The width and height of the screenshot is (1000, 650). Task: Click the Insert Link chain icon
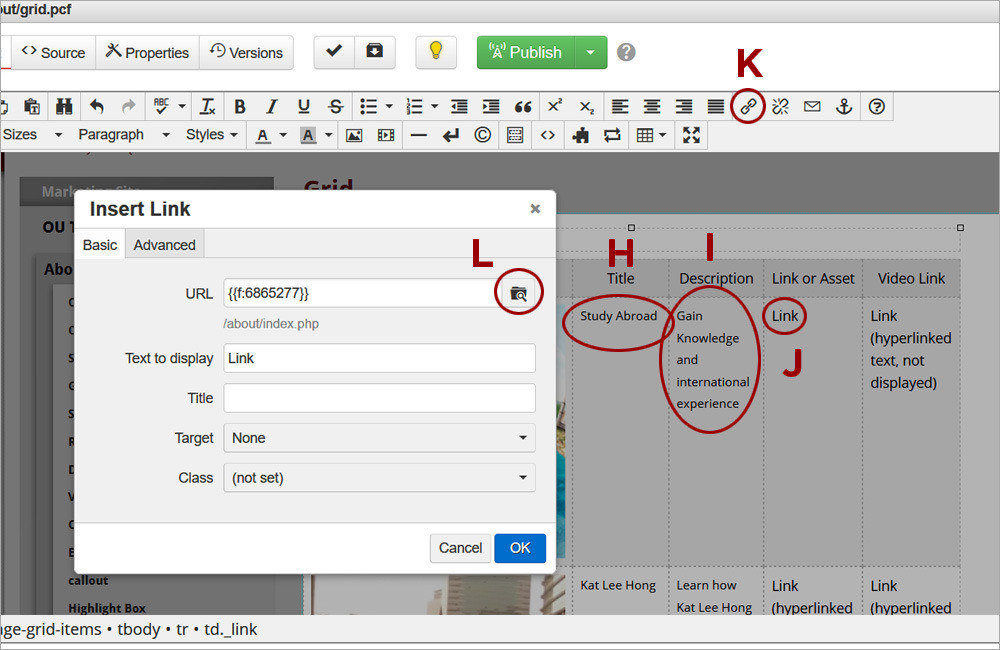[x=748, y=107]
